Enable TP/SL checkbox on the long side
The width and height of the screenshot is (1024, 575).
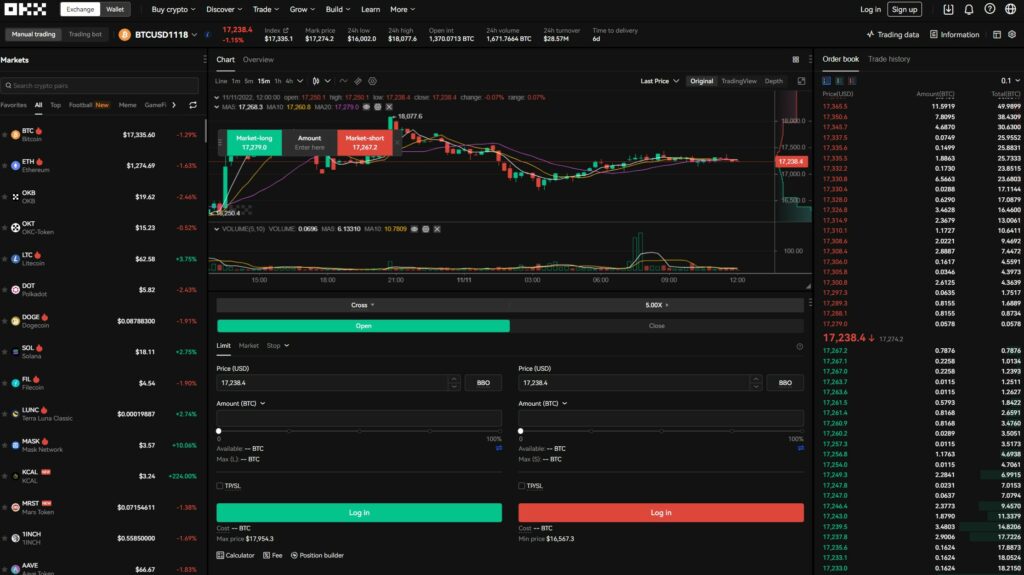click(x=220, y=486)
